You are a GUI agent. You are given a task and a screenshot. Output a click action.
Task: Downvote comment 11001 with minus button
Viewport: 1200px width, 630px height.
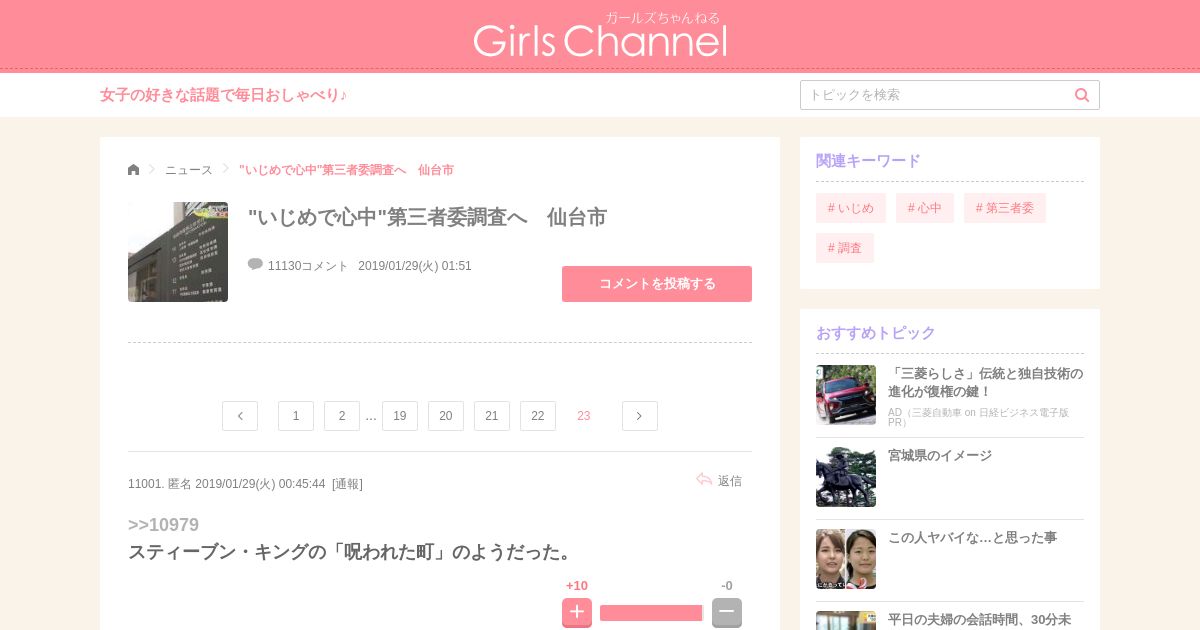tap(727, 612)
